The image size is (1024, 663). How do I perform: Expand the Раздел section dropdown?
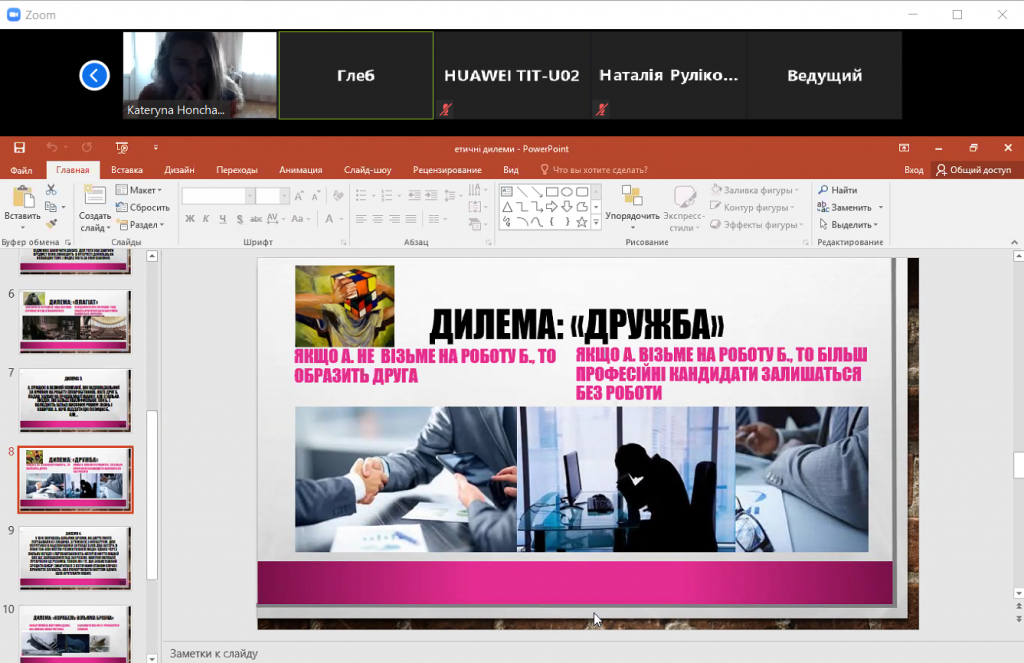click(x=142, y=225)
